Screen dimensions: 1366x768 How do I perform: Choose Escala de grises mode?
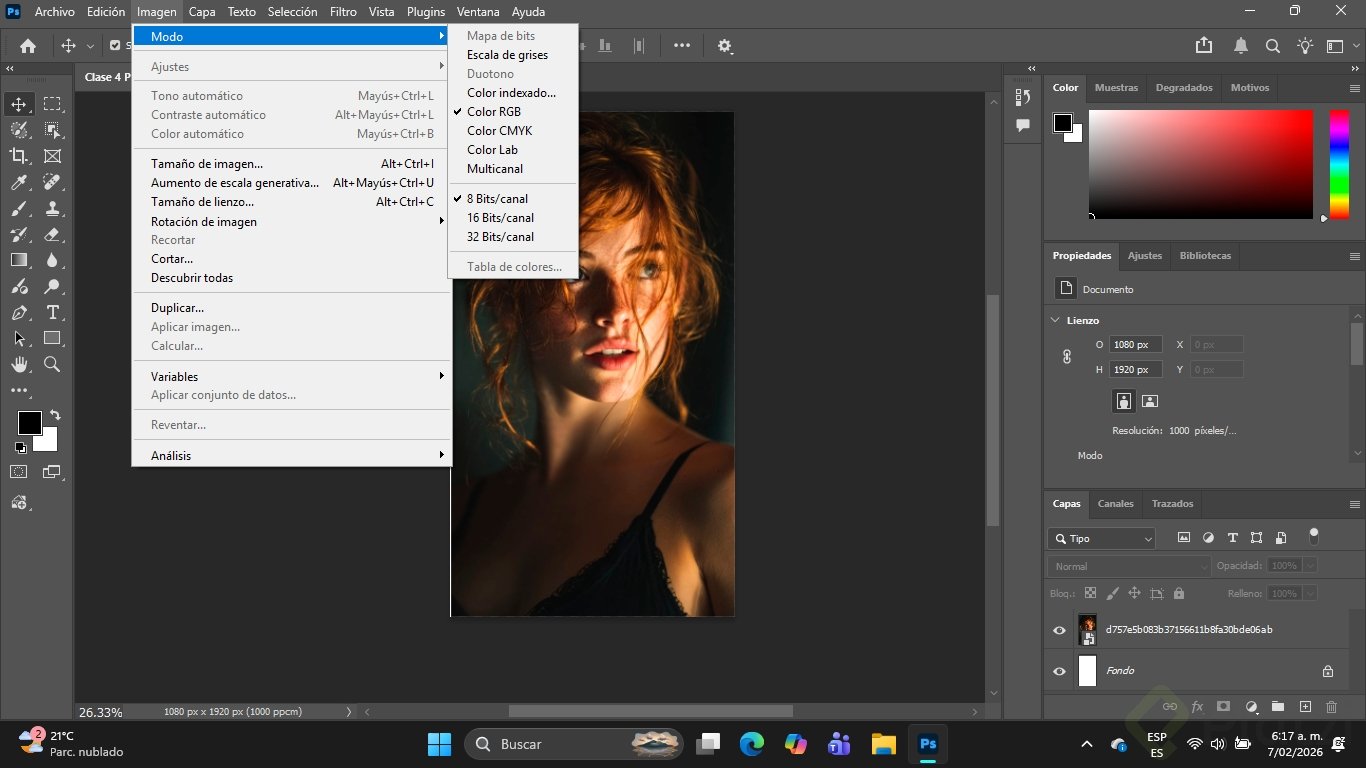tap(507, 55)
